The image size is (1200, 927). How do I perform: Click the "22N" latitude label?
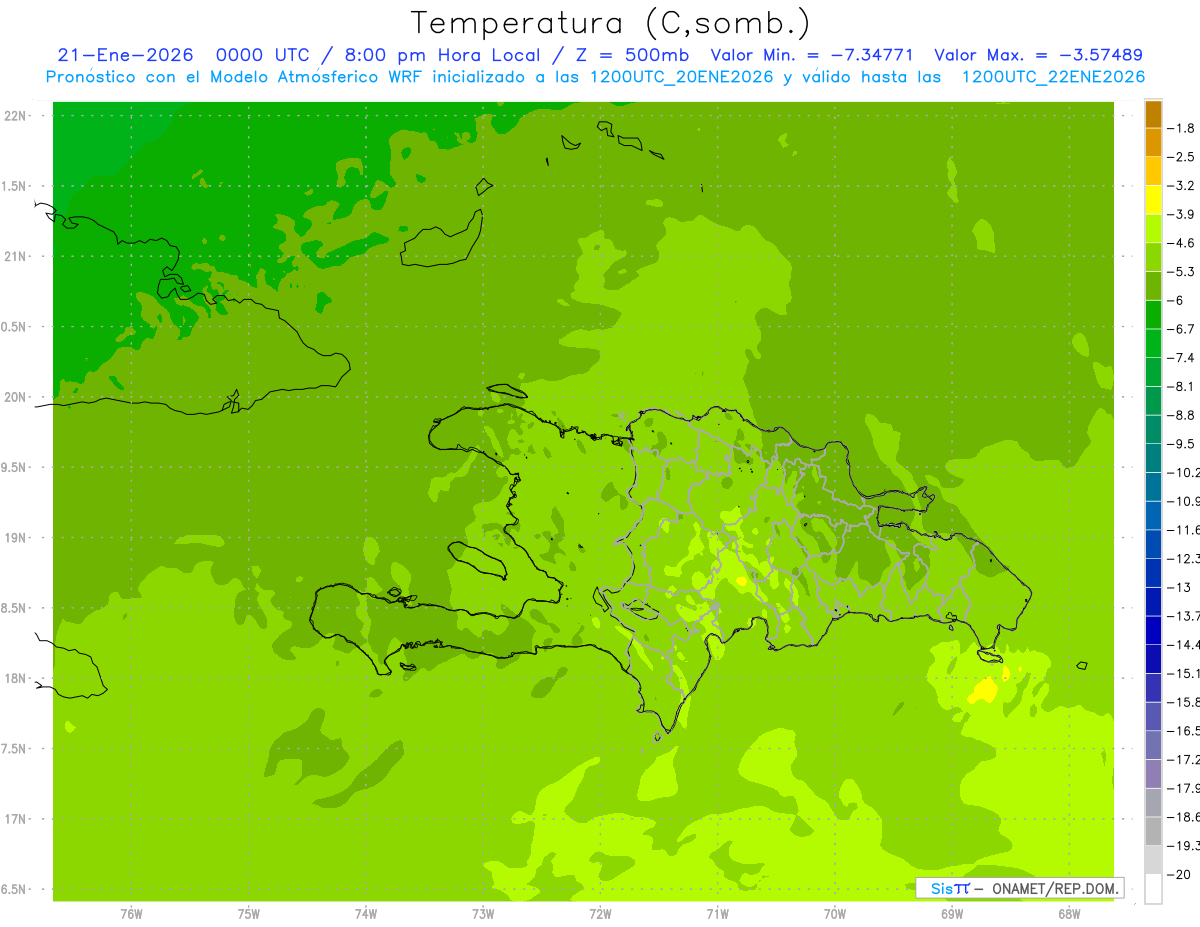(15, 116)
